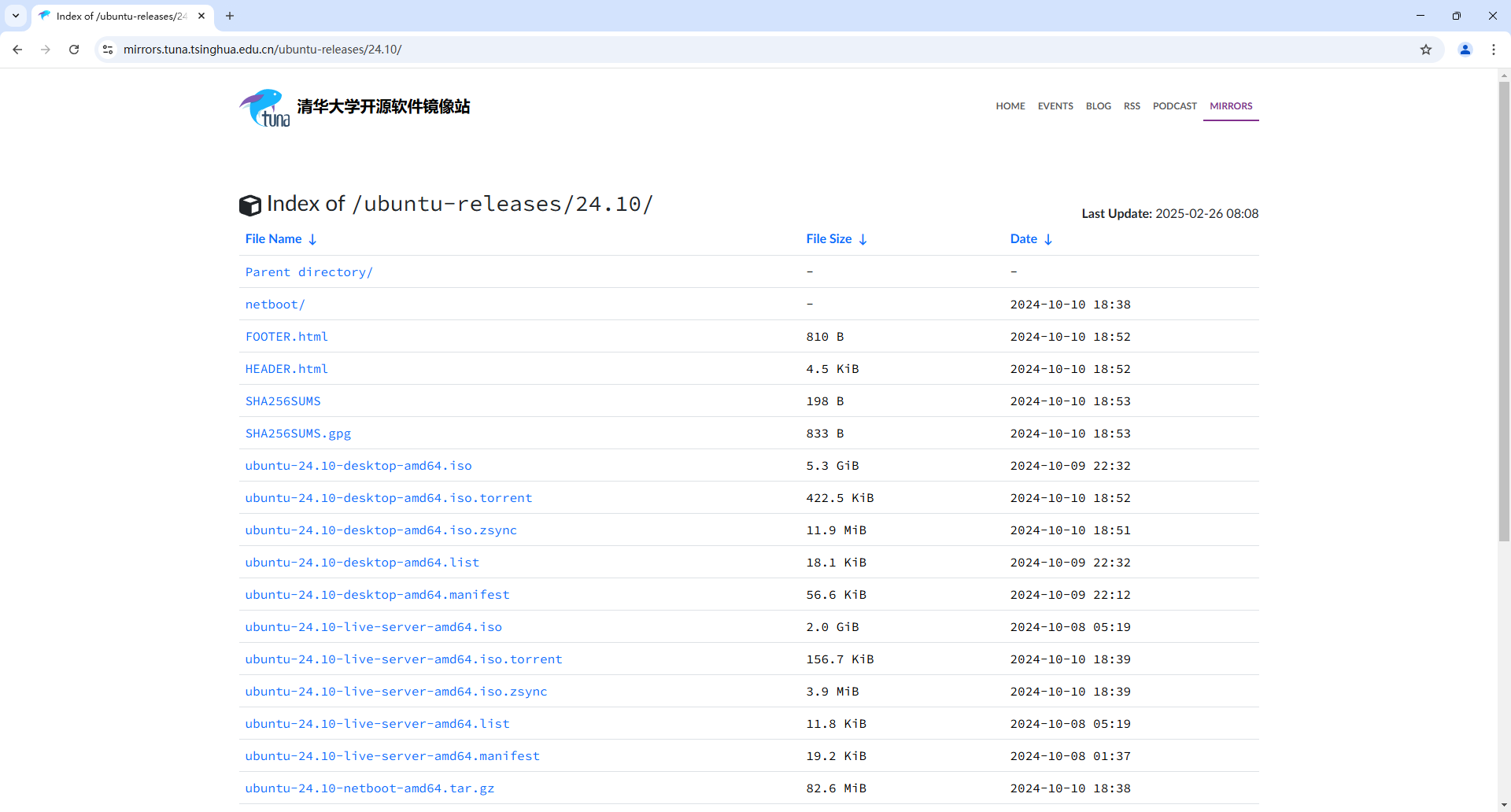Click the 2.0 GiB file size
Image resolution: width=1511 pixels, height=812 pixels.
point(833,627)
